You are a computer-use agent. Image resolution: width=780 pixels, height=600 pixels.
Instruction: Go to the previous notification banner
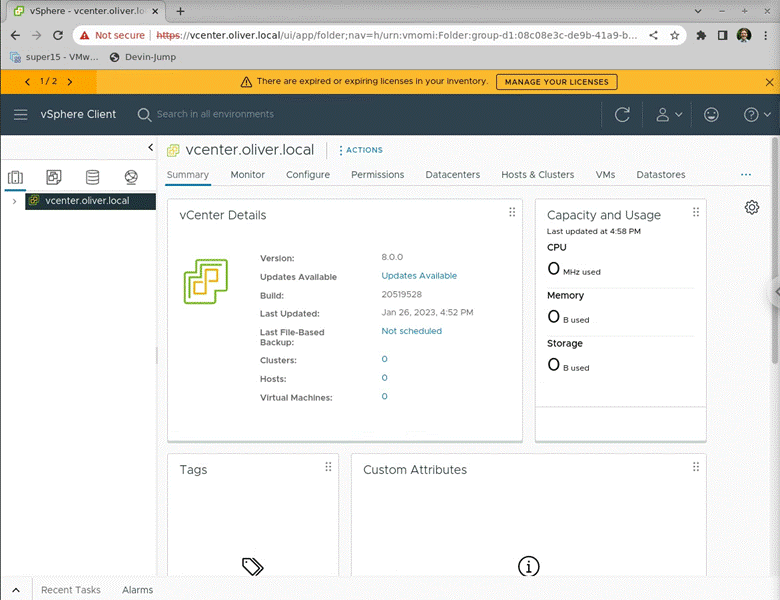point(27,82)
